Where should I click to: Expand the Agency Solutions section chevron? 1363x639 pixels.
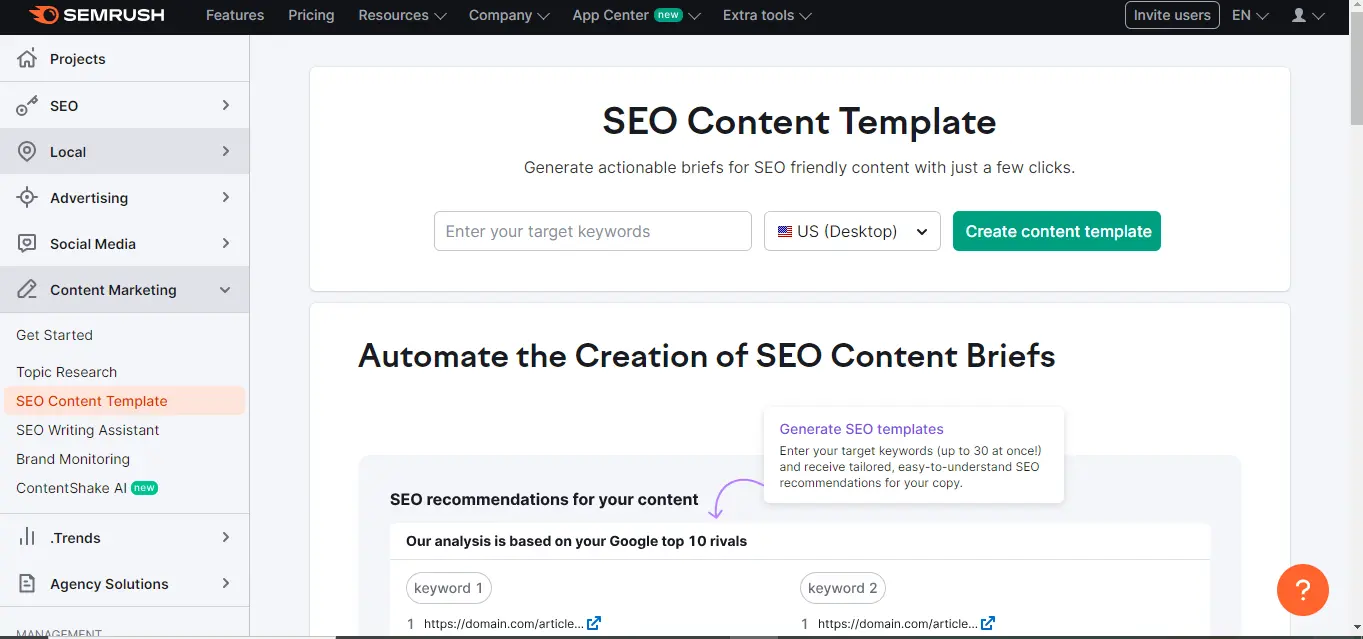coord(226,583)
